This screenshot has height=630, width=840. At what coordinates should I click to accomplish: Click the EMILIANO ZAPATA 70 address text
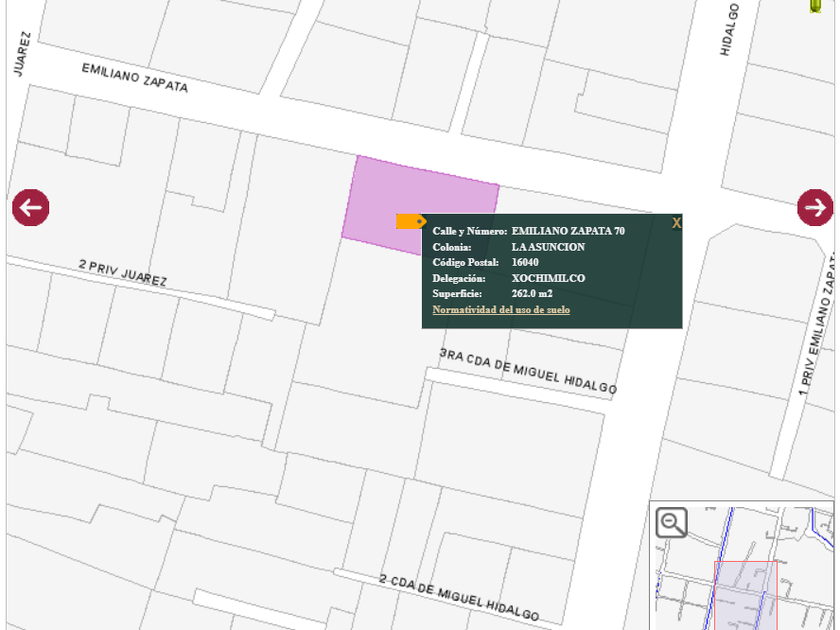click(568, 231)
